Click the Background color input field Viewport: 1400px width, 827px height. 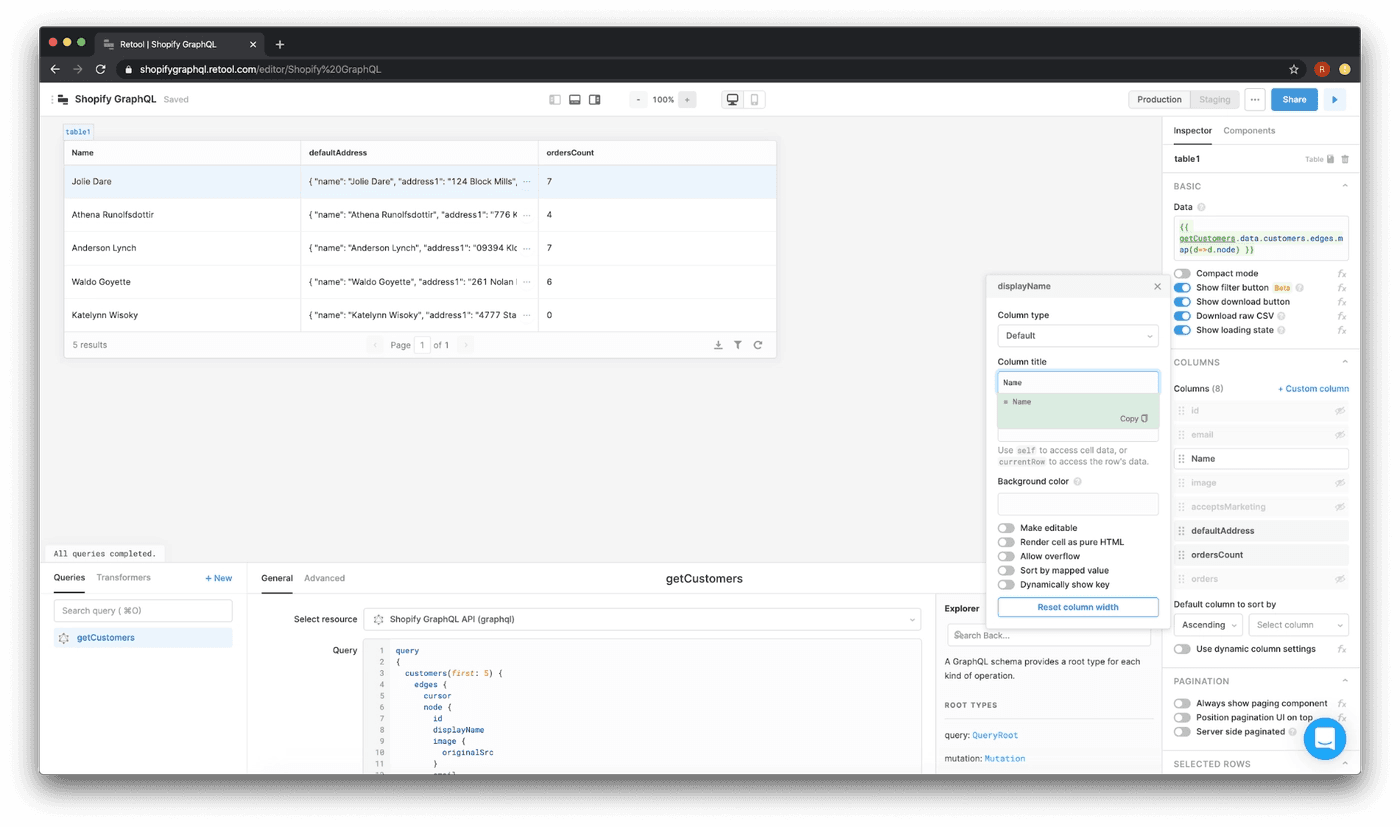(x=1077, y=504)
